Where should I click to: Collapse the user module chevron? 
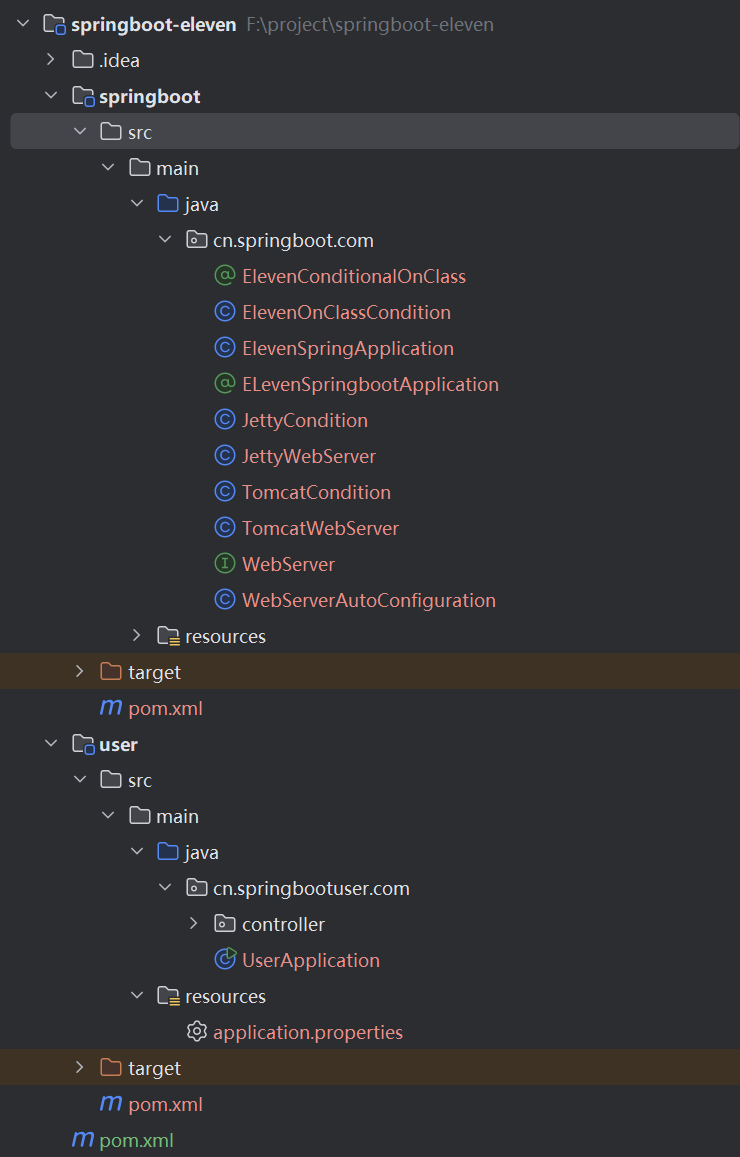(51, 743)
